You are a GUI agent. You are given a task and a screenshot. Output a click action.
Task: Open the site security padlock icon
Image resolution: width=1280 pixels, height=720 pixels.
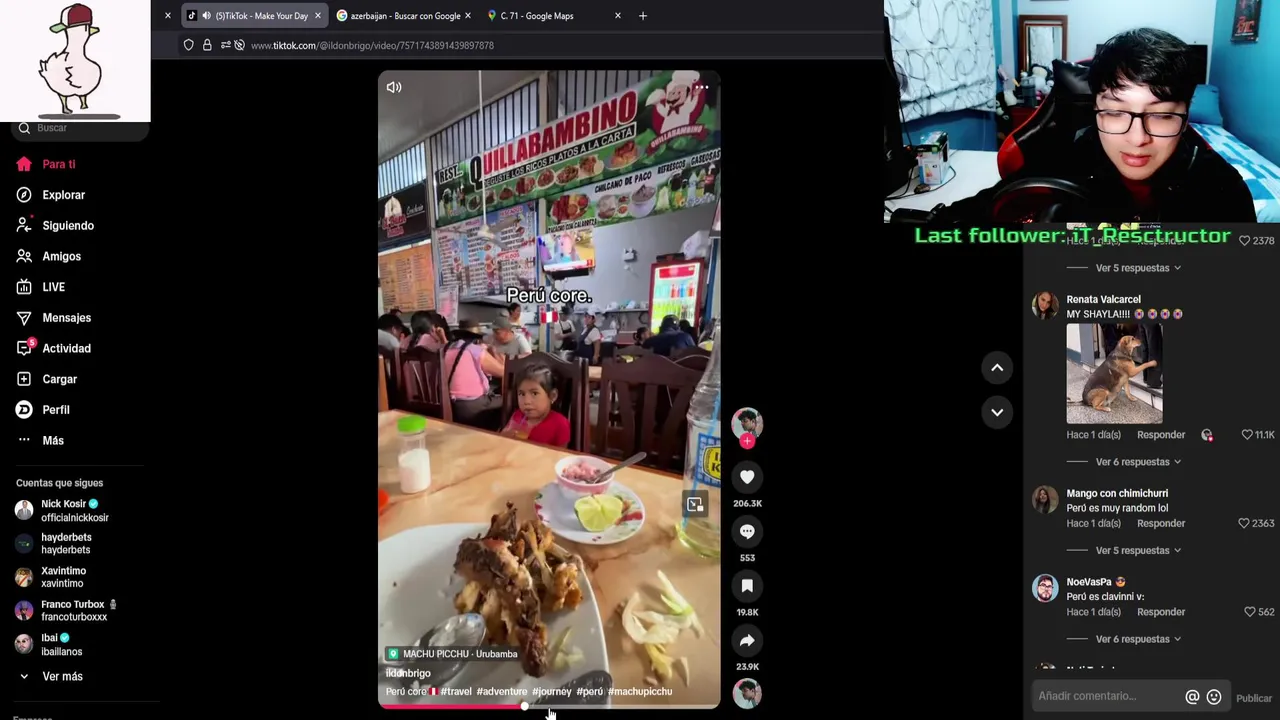(x=207, y=45)
